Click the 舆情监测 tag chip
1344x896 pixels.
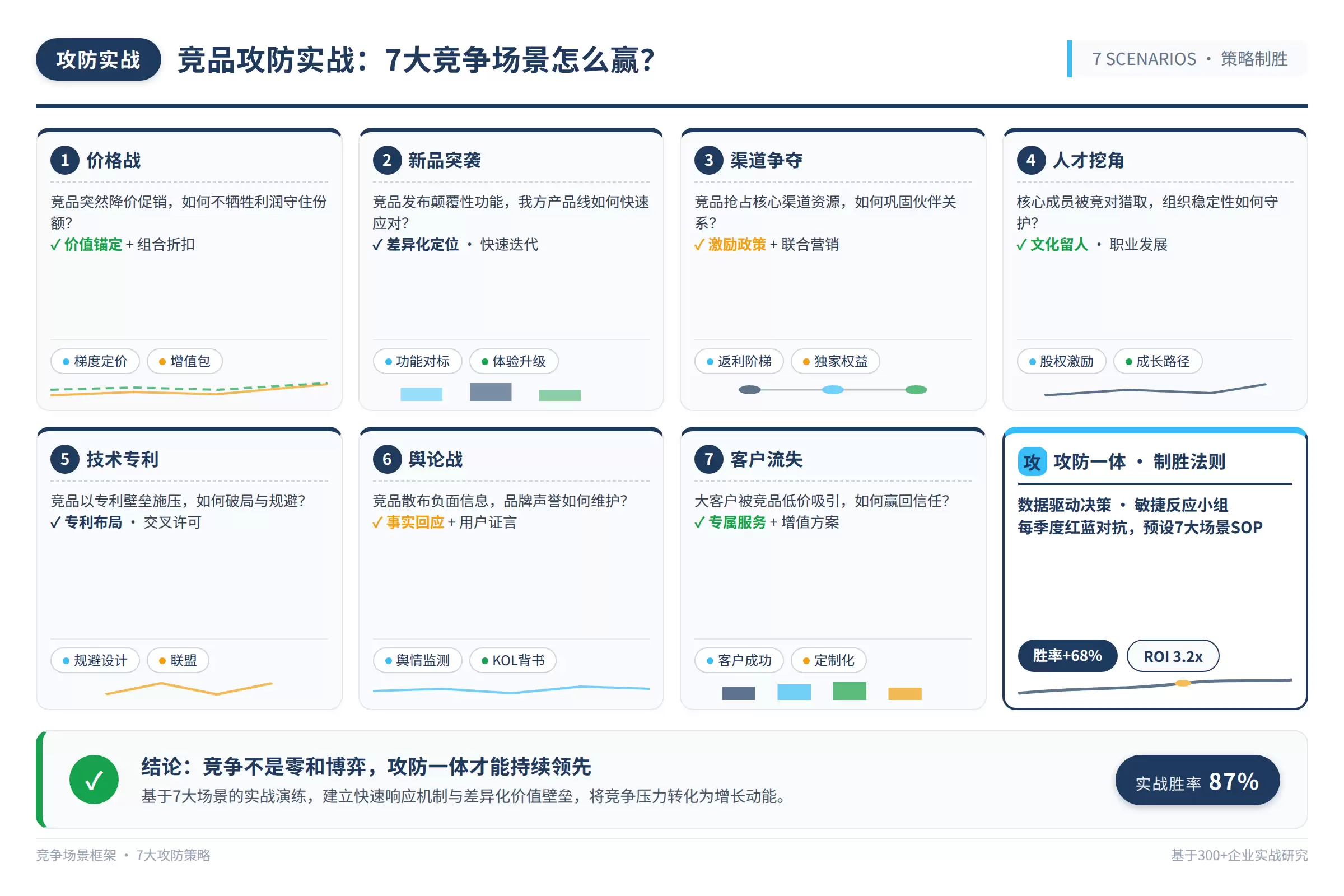coord(417,660)
